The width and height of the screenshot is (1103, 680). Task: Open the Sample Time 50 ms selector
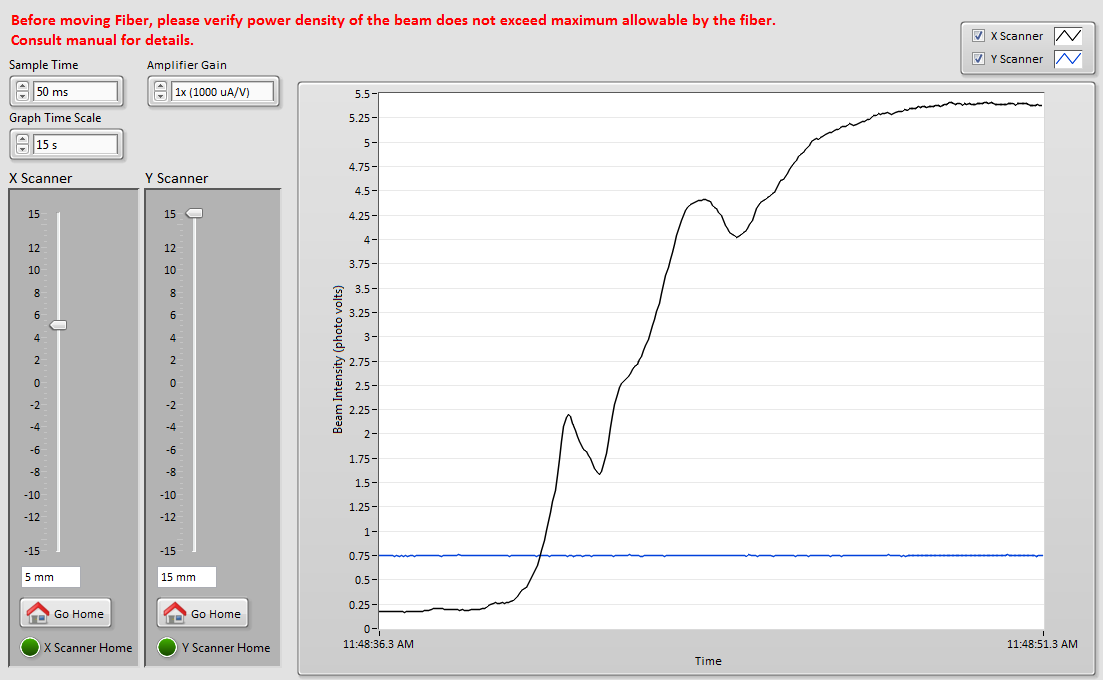click(x=75, y=92)
